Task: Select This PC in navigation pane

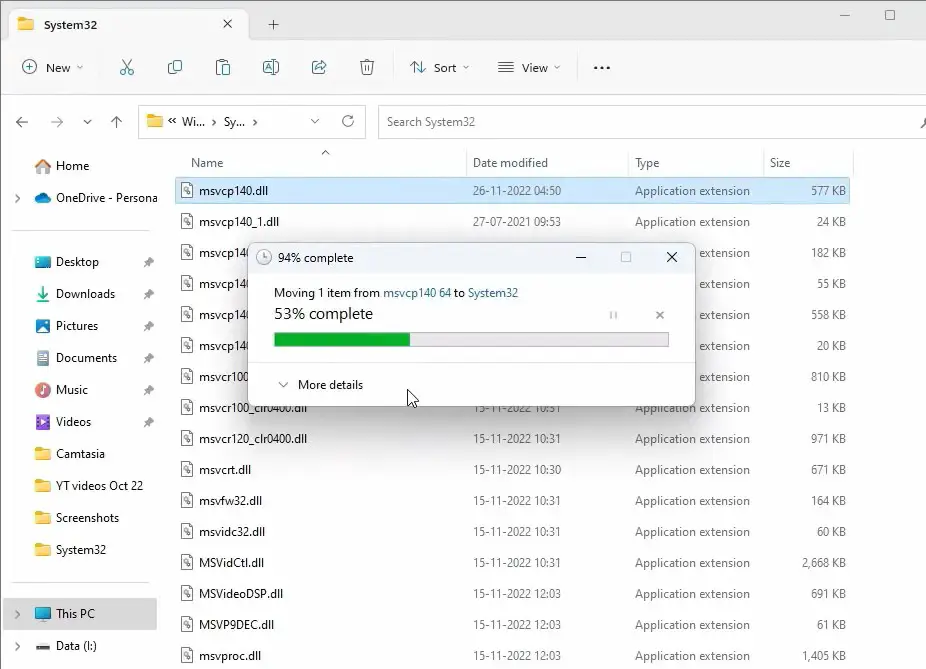Action: pyautogui.click(x=80, y=613)
